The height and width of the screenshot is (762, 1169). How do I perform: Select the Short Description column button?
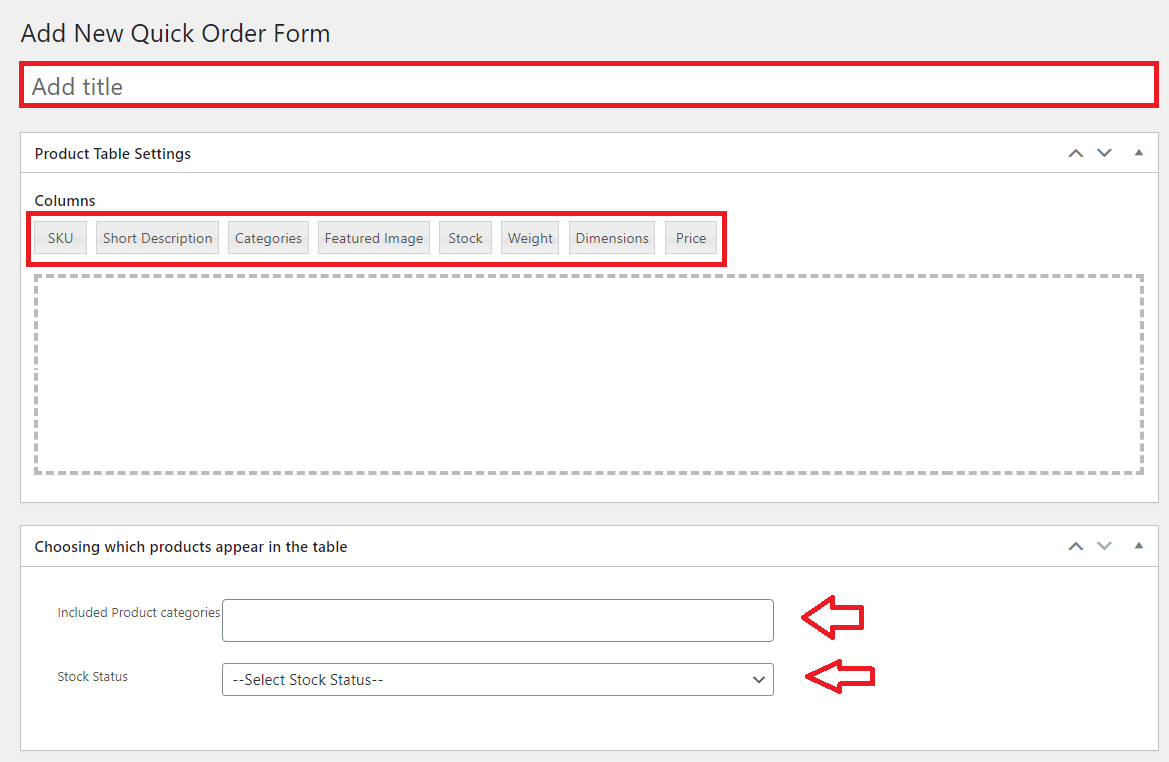point(157,238)
